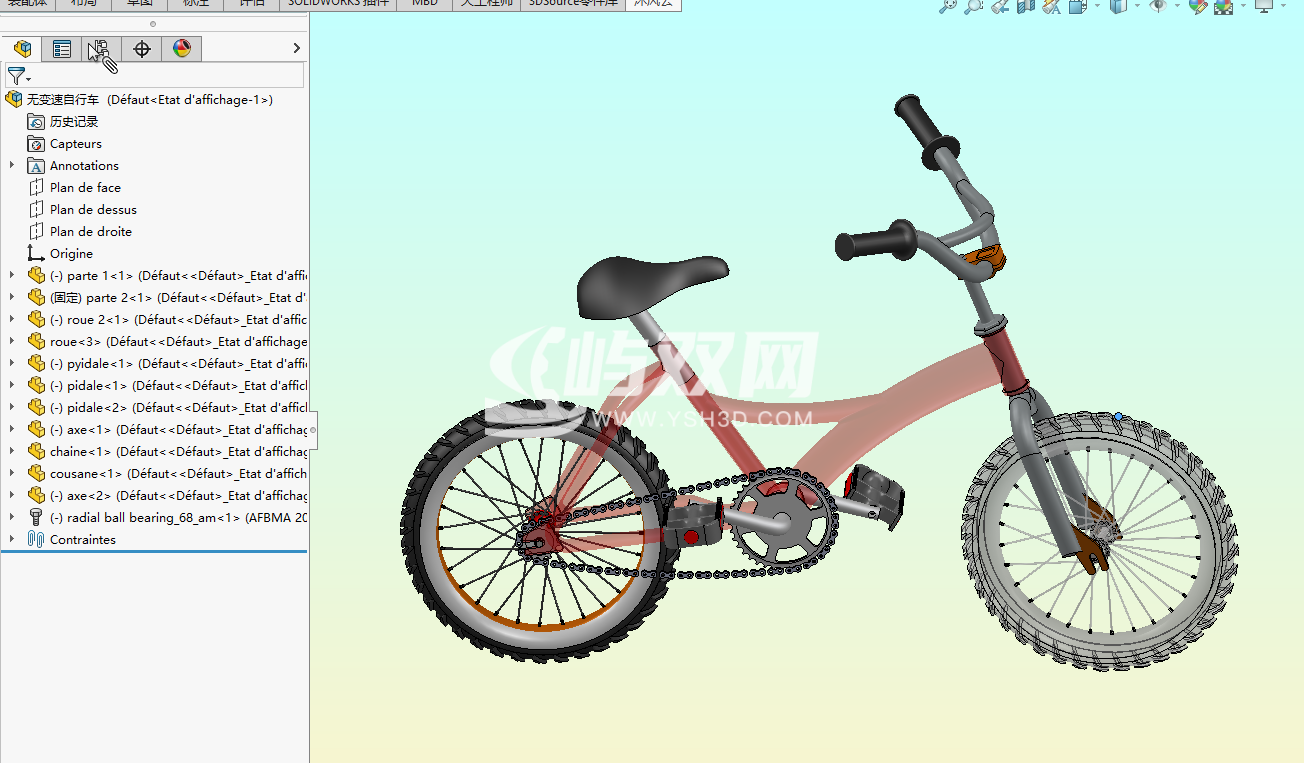
Task: Click the Capteurs sensor icon
Action: (x=36, y=143)
